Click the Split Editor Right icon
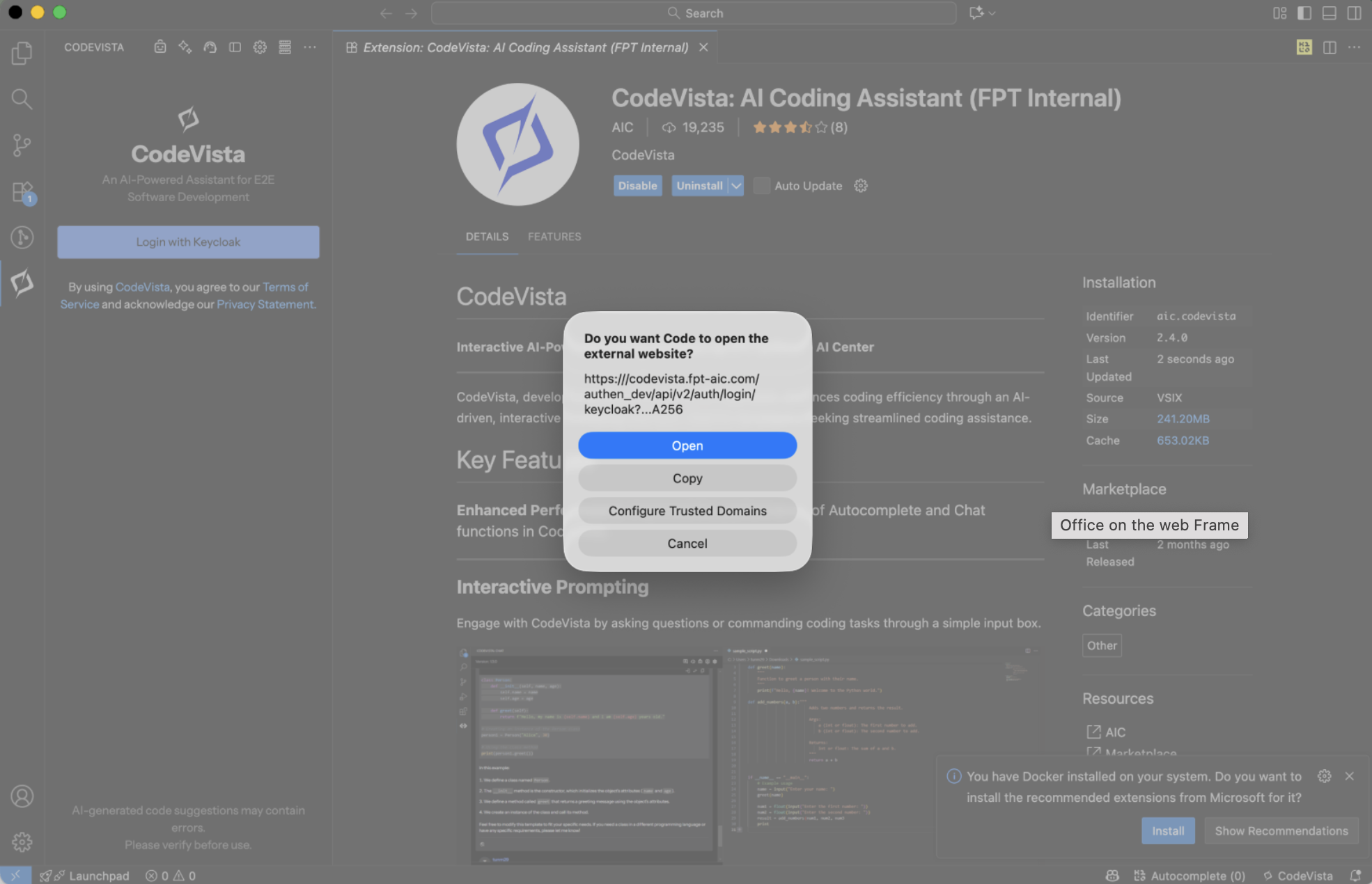The width and height of the screenshot is (1372, 884). coord(1330,47)
